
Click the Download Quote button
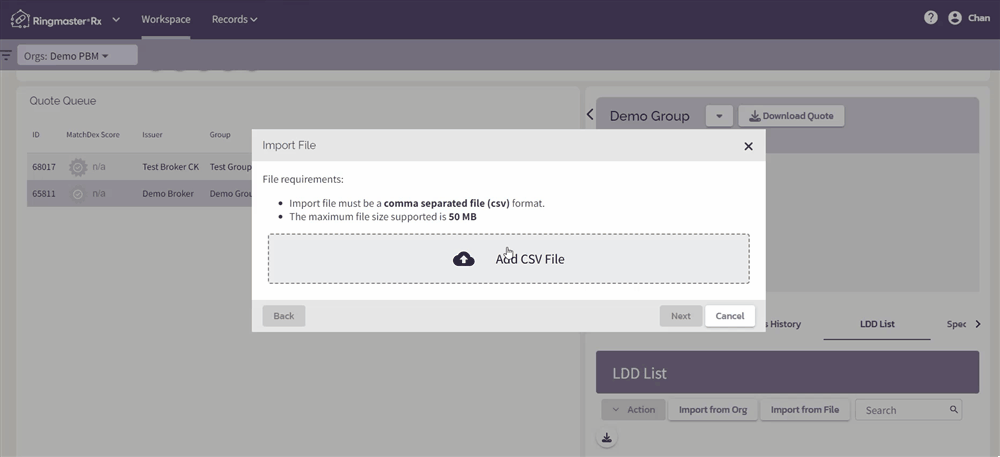tap(791, 116)
